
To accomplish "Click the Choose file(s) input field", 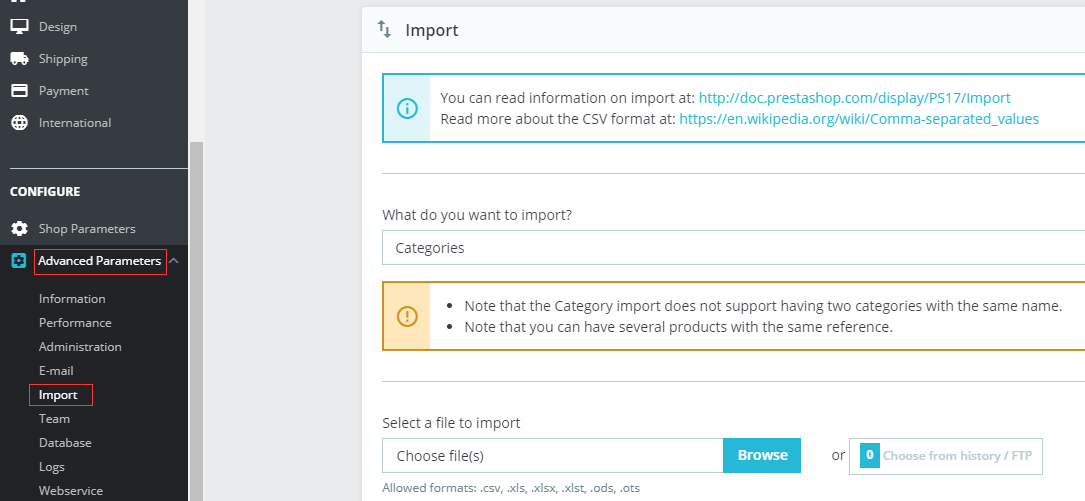I will point(552,456).
